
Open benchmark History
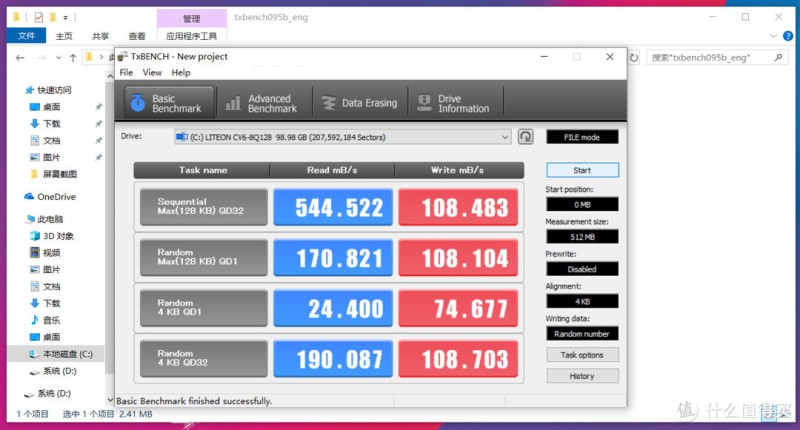tap(582, 376)
